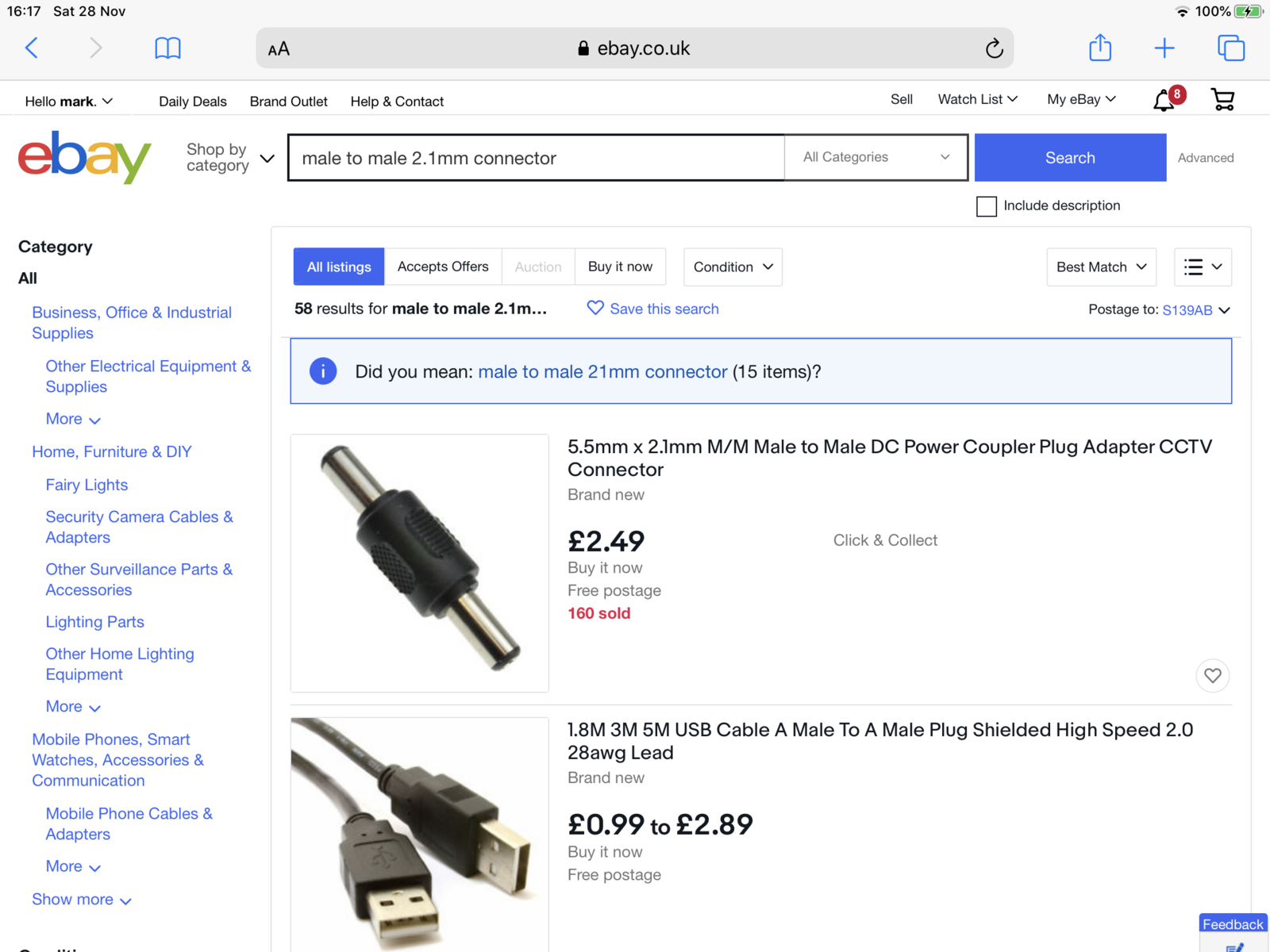This screenshot has width=1270, height=952.
Task: Tick the Include description checkbox
Action: (x=987, y=206)
